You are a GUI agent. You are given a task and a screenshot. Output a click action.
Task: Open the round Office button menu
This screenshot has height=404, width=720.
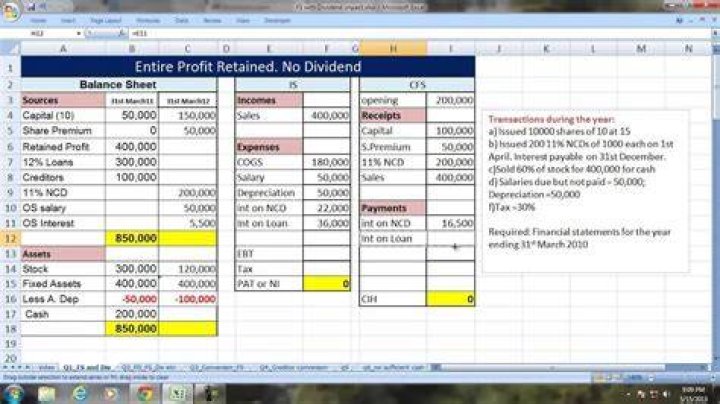click(10, 11)
